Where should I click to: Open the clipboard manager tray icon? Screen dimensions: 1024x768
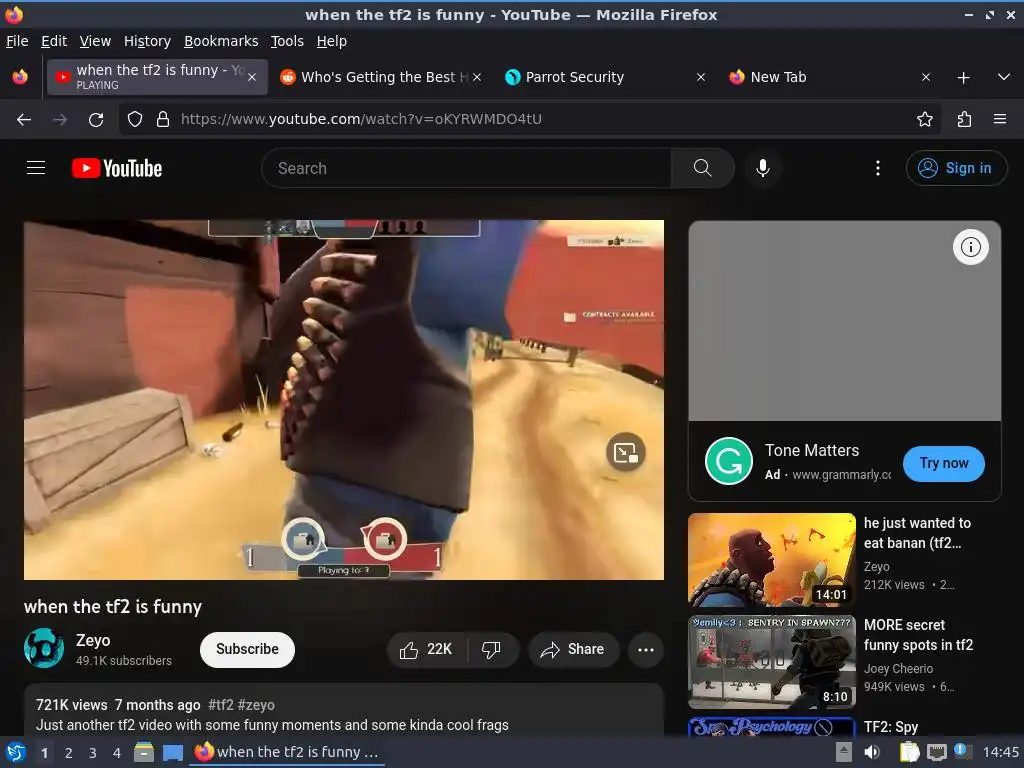pyautogui.click(x=908, y=752)
